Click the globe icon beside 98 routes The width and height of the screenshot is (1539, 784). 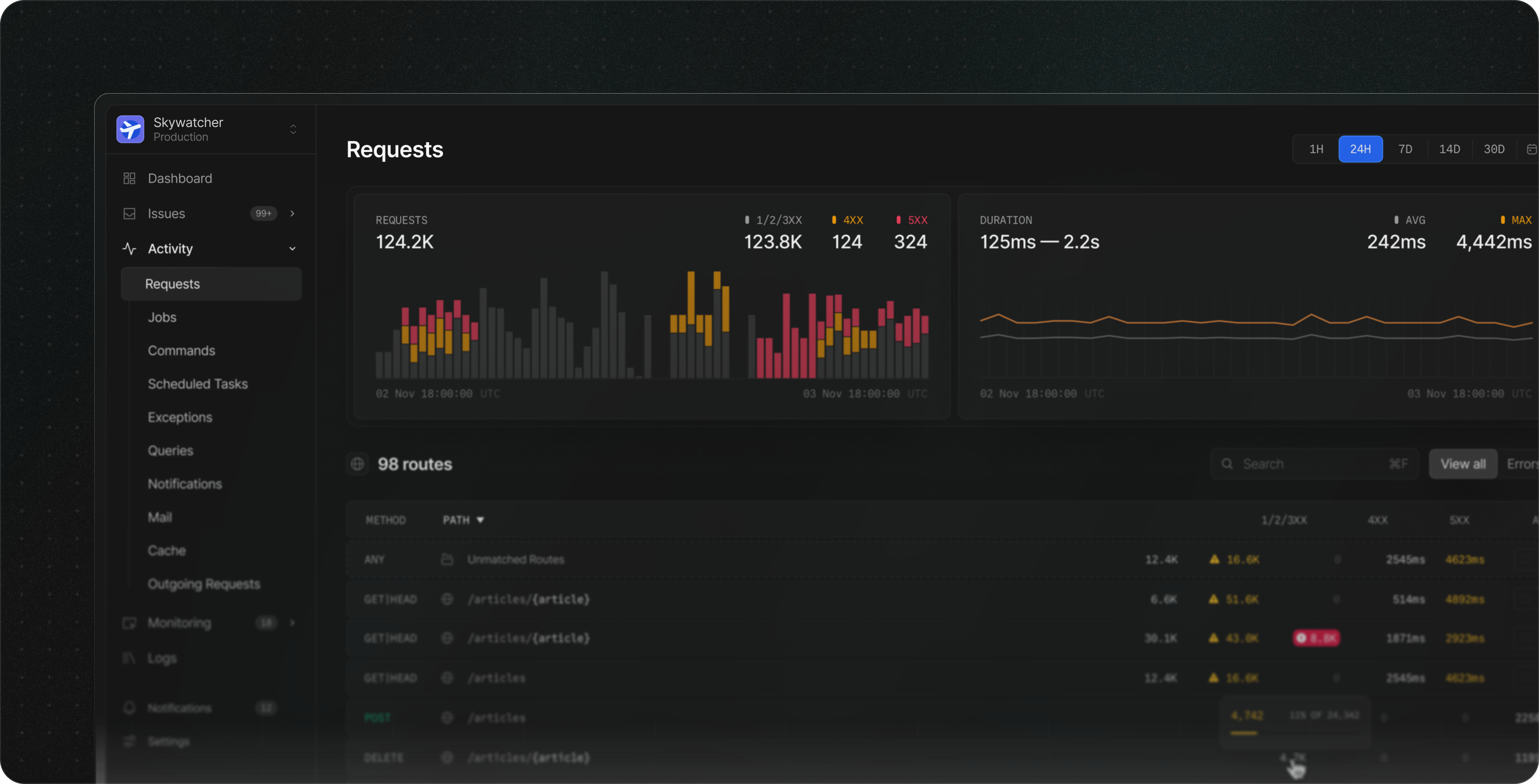(x=357, y=464)
